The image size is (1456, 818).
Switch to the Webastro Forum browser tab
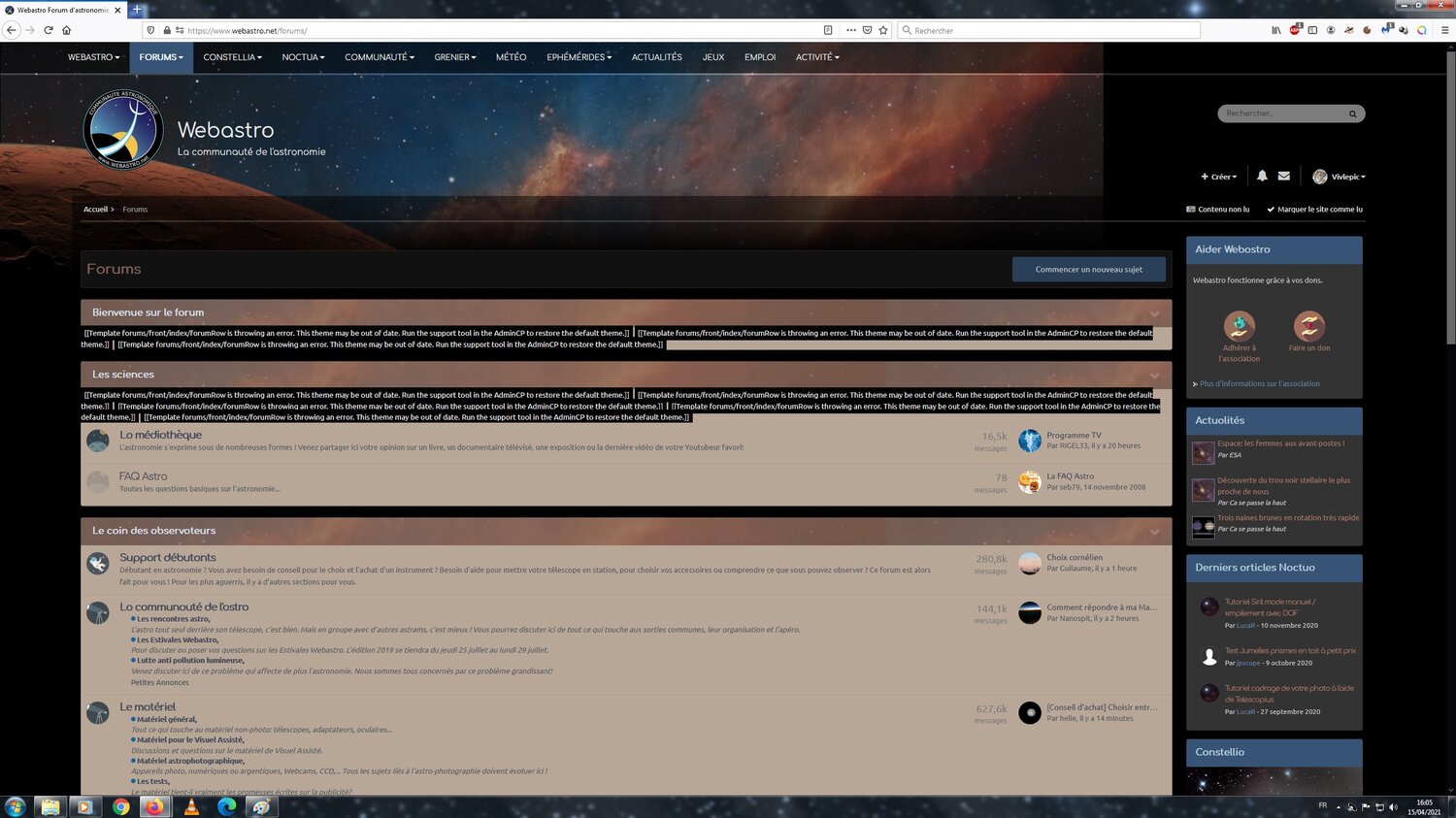click(64, 10)
